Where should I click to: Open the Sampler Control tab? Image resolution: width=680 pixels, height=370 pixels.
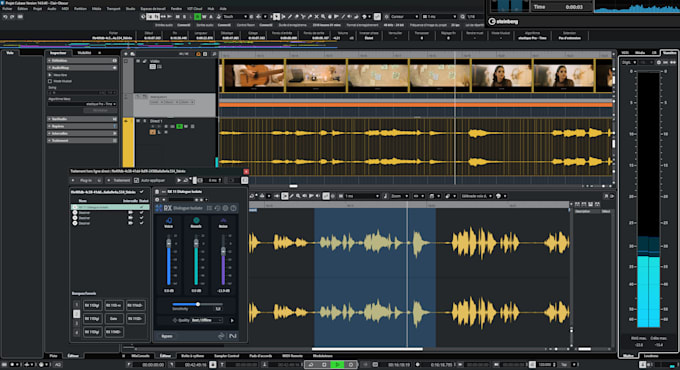pyautogui.click(x=226, y=356)
